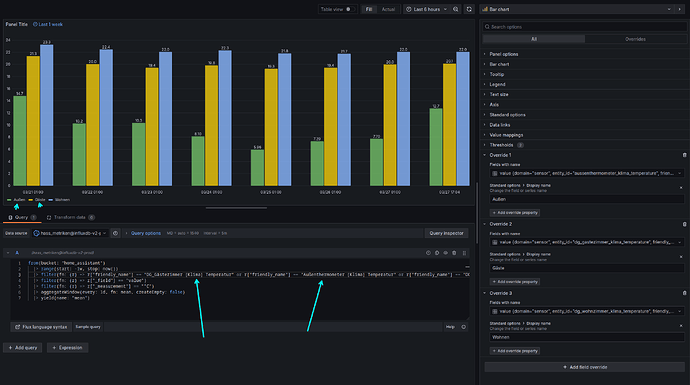Open Override 3 field name dropdown
Viewport: 690px width, 385px height.
point(587,312)
